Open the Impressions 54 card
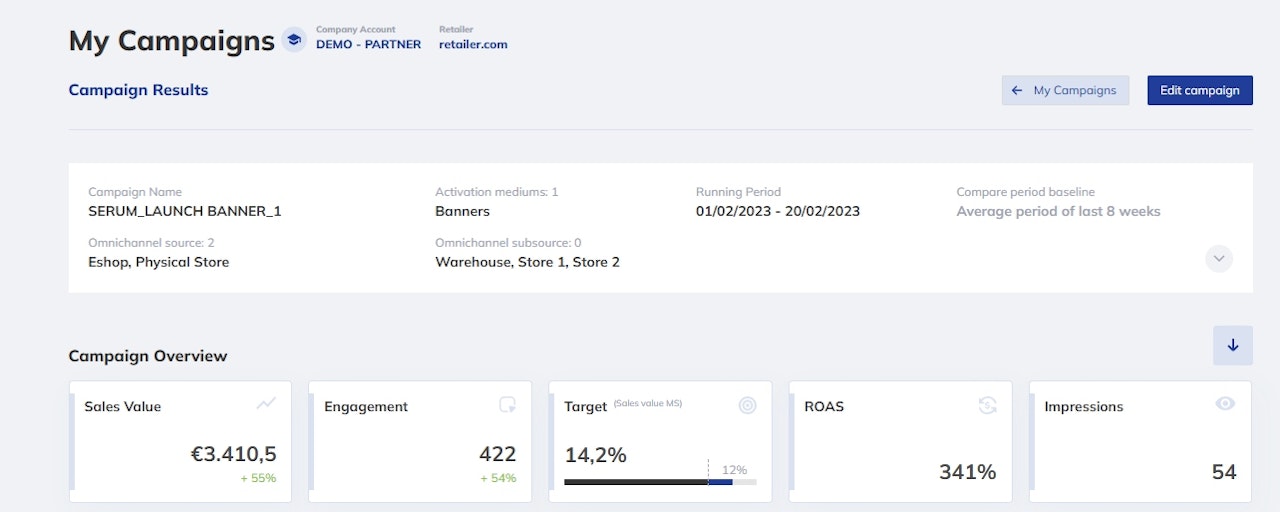 click(x=1140, y=441)
